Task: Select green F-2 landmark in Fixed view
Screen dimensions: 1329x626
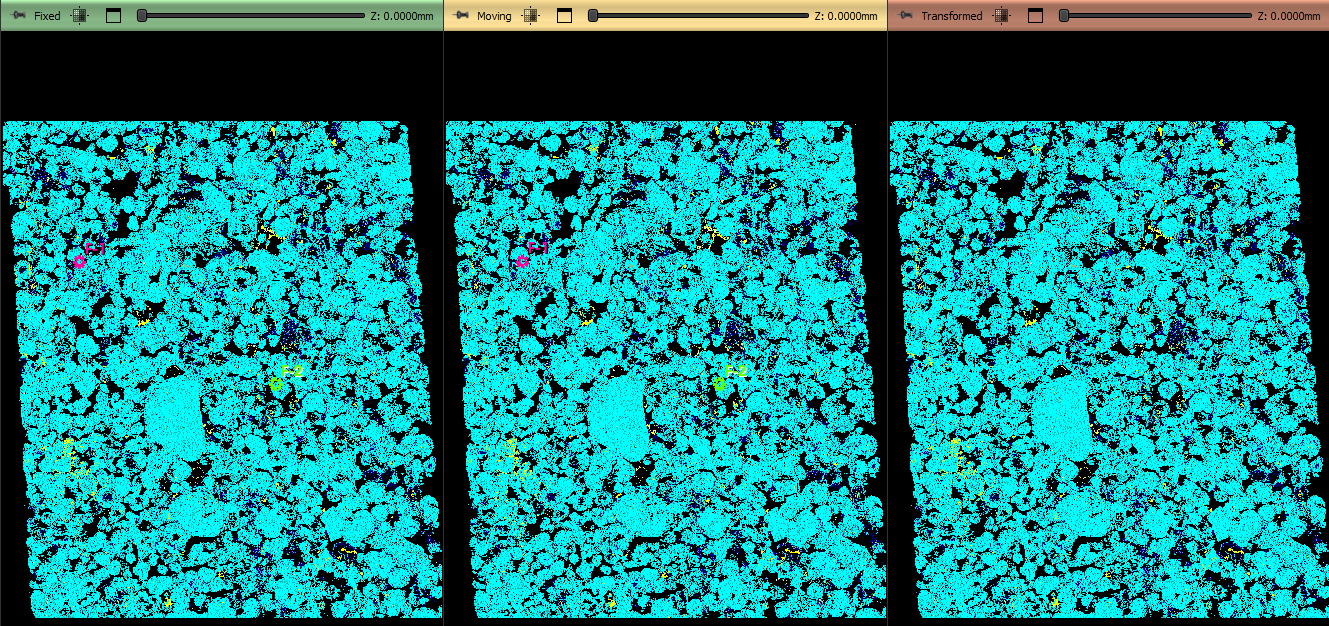Action: 276,384
